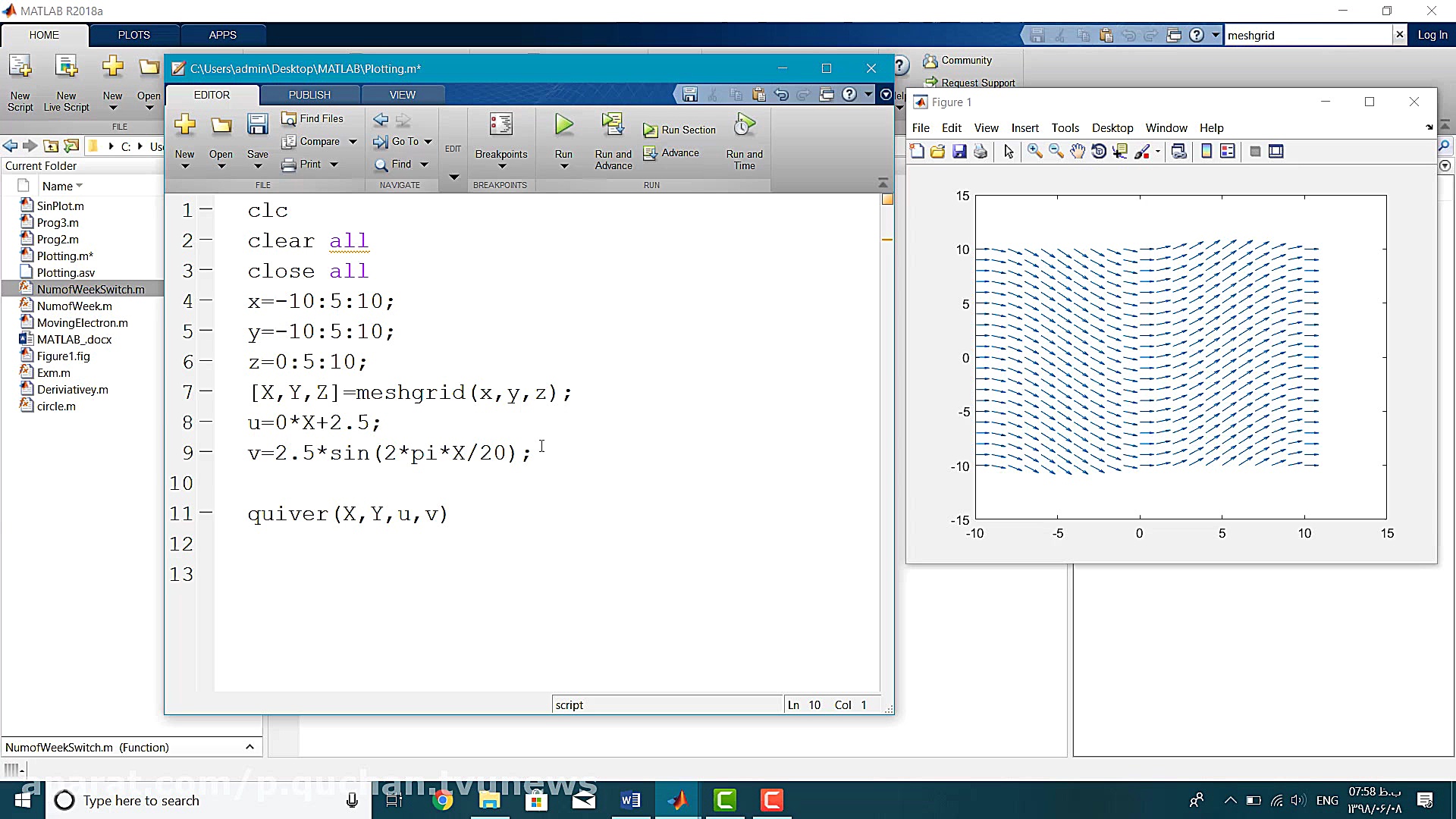Click the Run Section button

coord(679,130)
